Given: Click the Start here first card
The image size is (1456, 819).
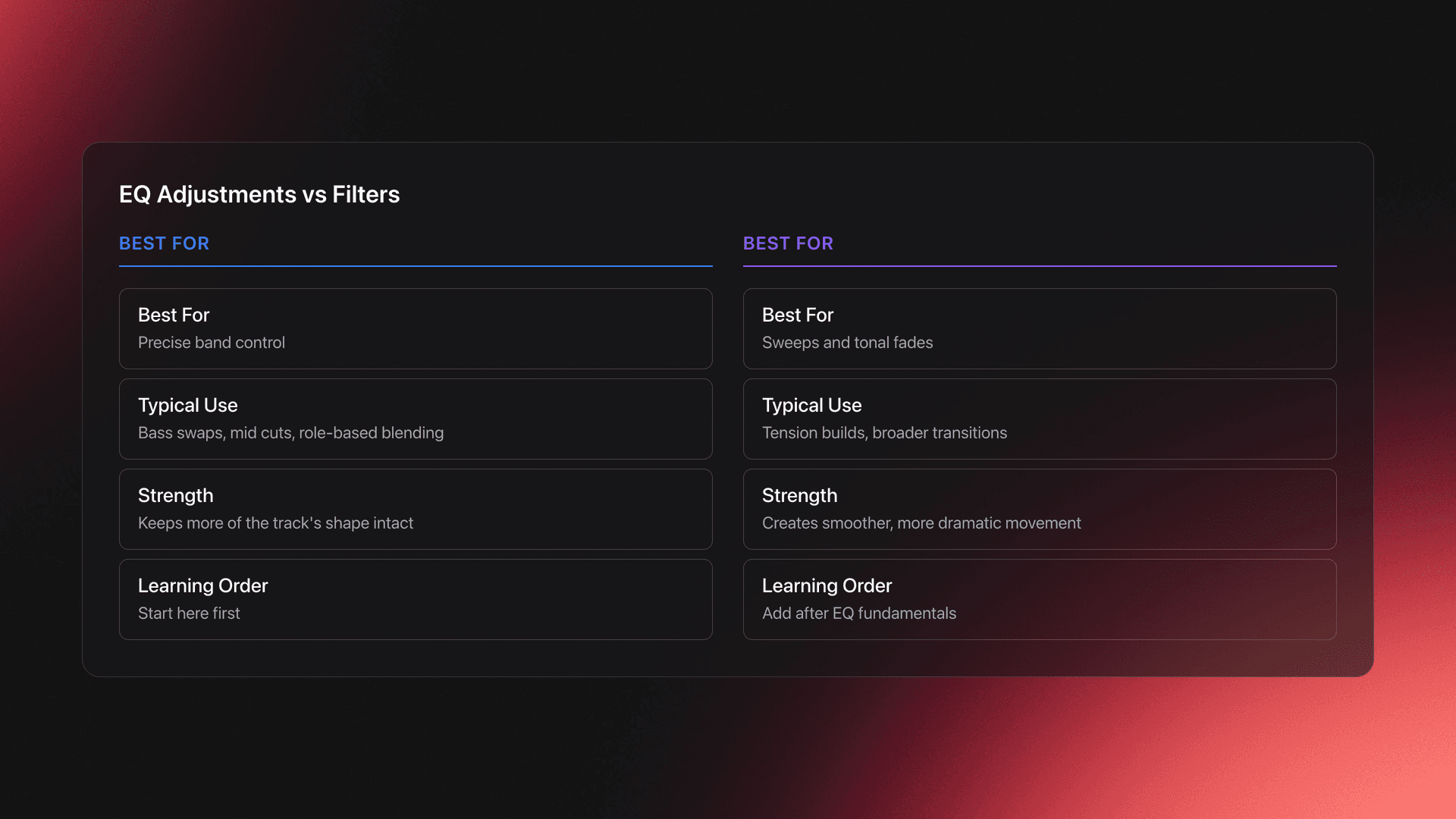Looking at the screenshot, I should (415, 599).
